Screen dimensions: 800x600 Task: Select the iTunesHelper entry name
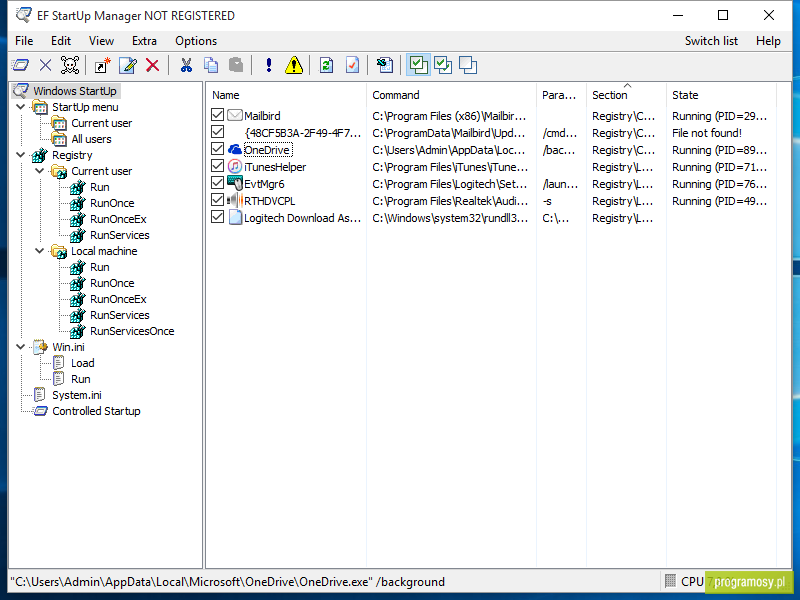pyautogui.click(x=275, y=167)
